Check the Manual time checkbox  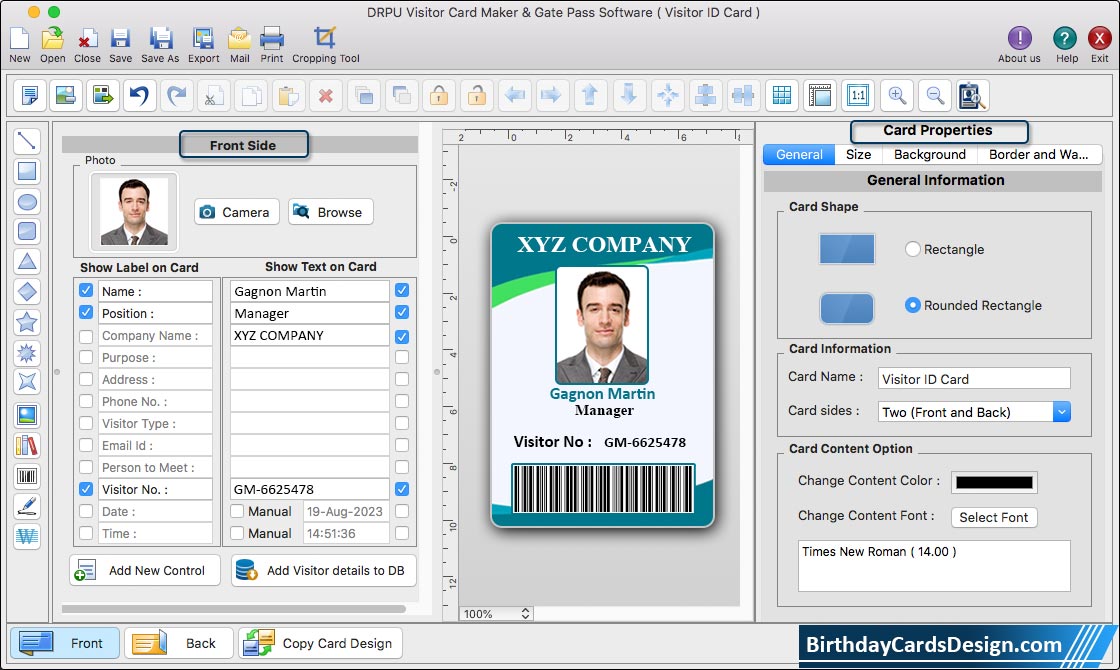click(237, 534)
